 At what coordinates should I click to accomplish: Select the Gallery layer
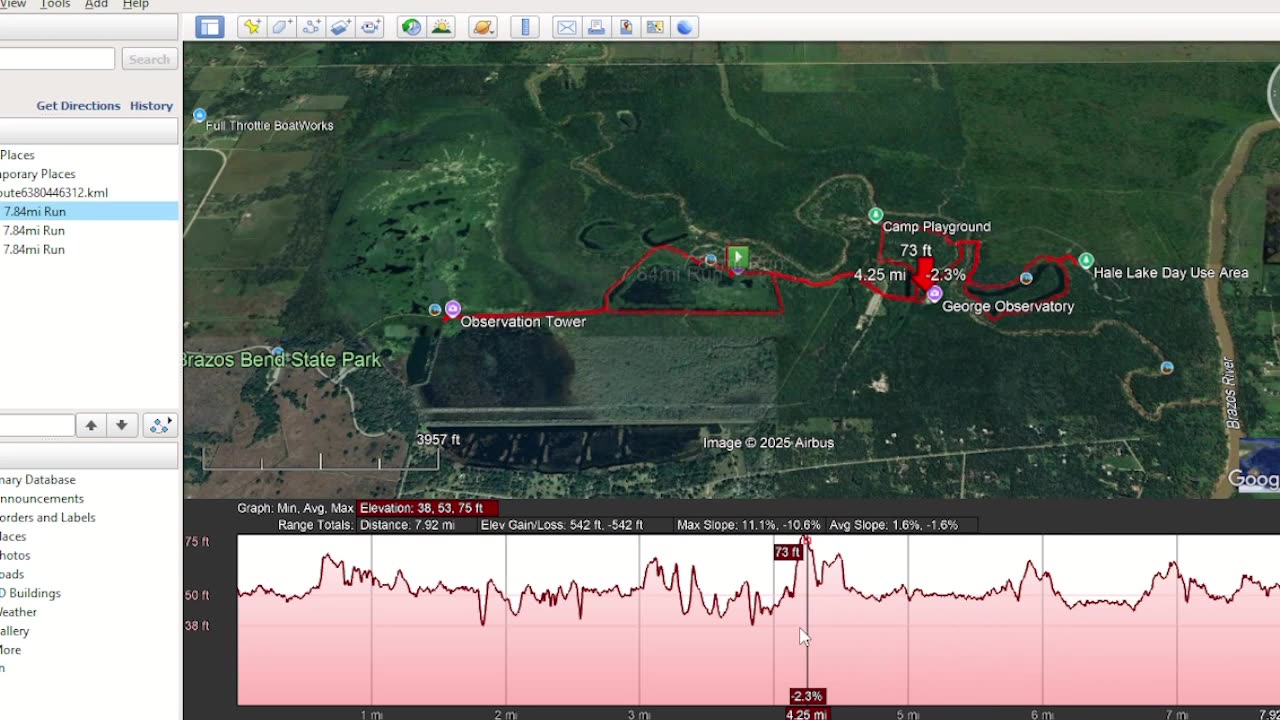15,631
